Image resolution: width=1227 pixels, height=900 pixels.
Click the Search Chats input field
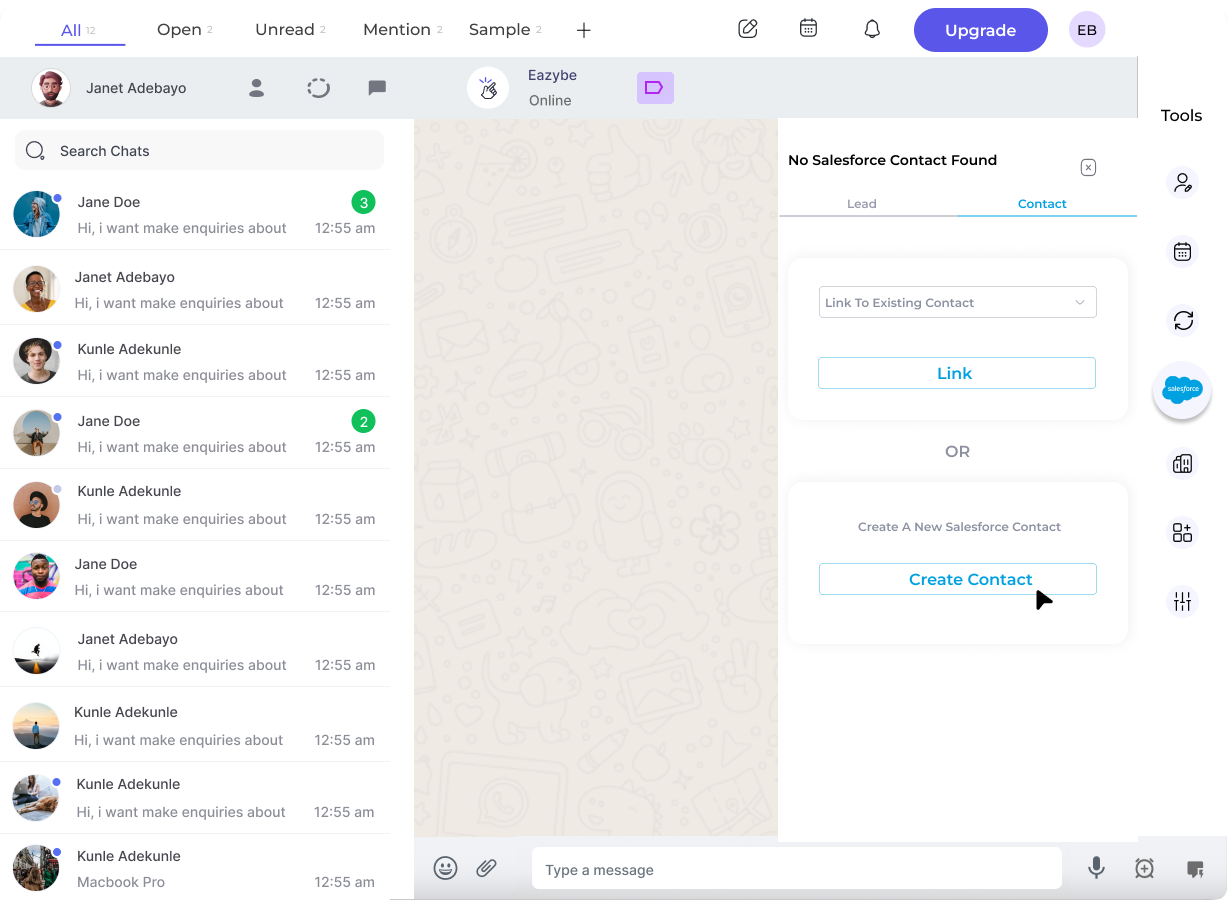click(x=198, y=150)
